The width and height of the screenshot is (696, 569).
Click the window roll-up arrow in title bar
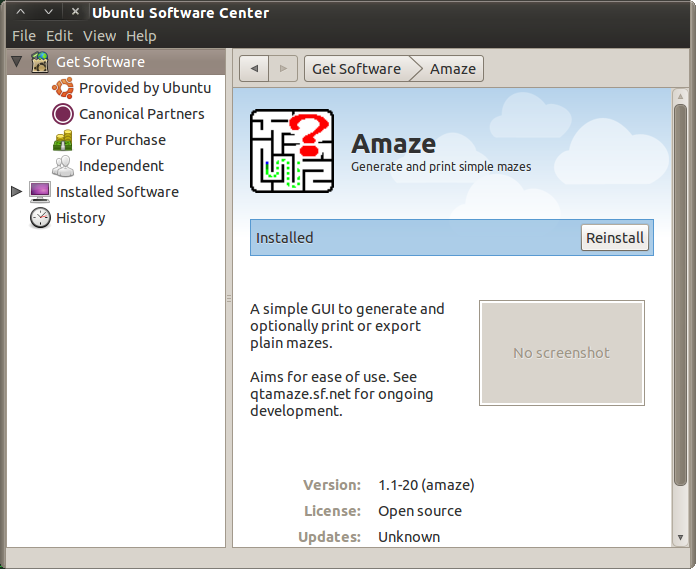point(20,12)
